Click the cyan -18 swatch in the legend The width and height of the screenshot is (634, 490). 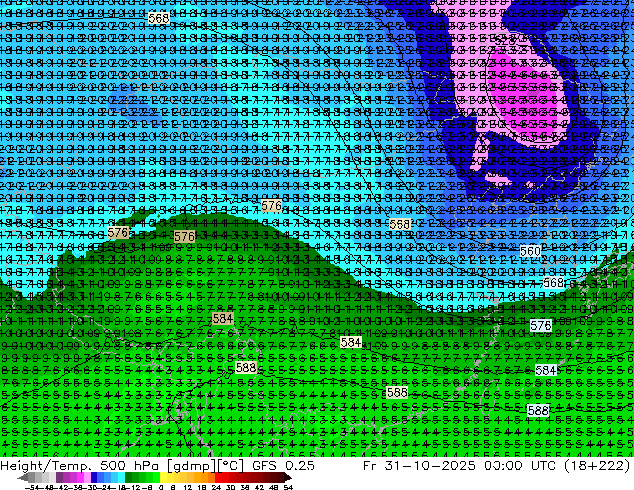click(122, 477)
